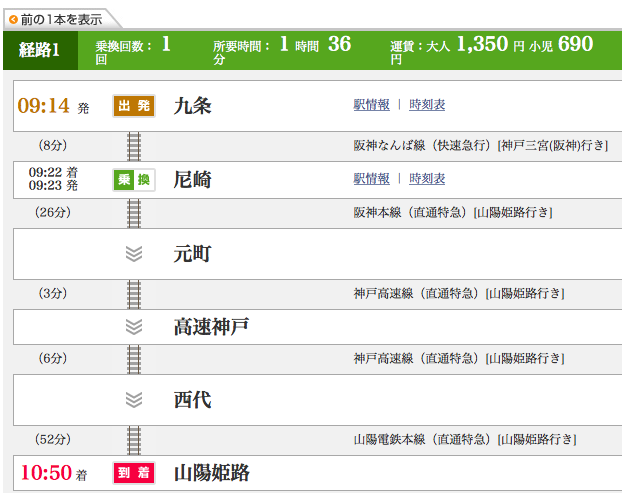Click the 09:22 着 time text
The image size is (622, 493).
click(x=53, y=173)
